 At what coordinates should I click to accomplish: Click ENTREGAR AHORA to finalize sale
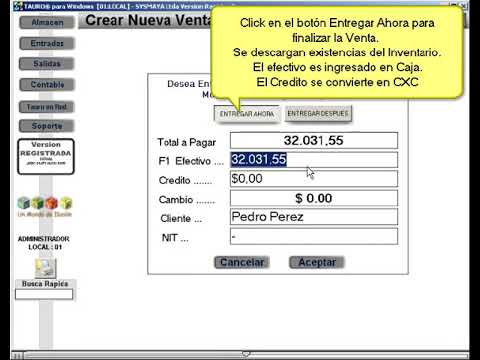point(247,114)
